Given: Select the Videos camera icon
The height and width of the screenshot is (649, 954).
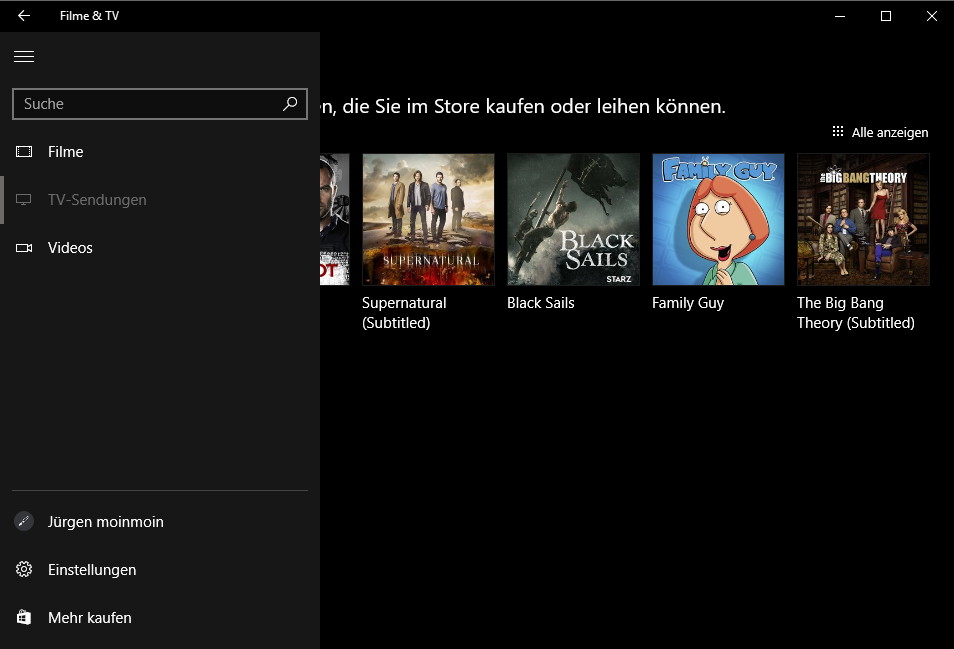Looking at the screenshot, I should 24,248.
